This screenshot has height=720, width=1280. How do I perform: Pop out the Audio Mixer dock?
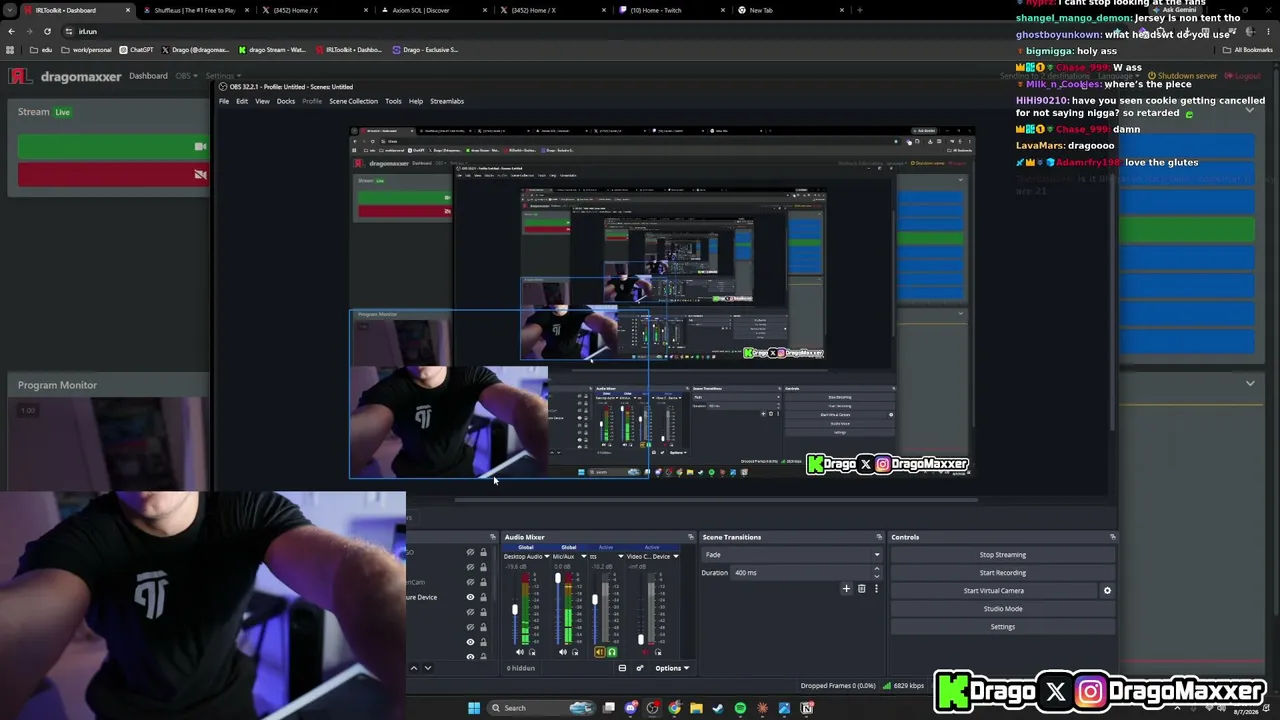(x=690, y=537)
